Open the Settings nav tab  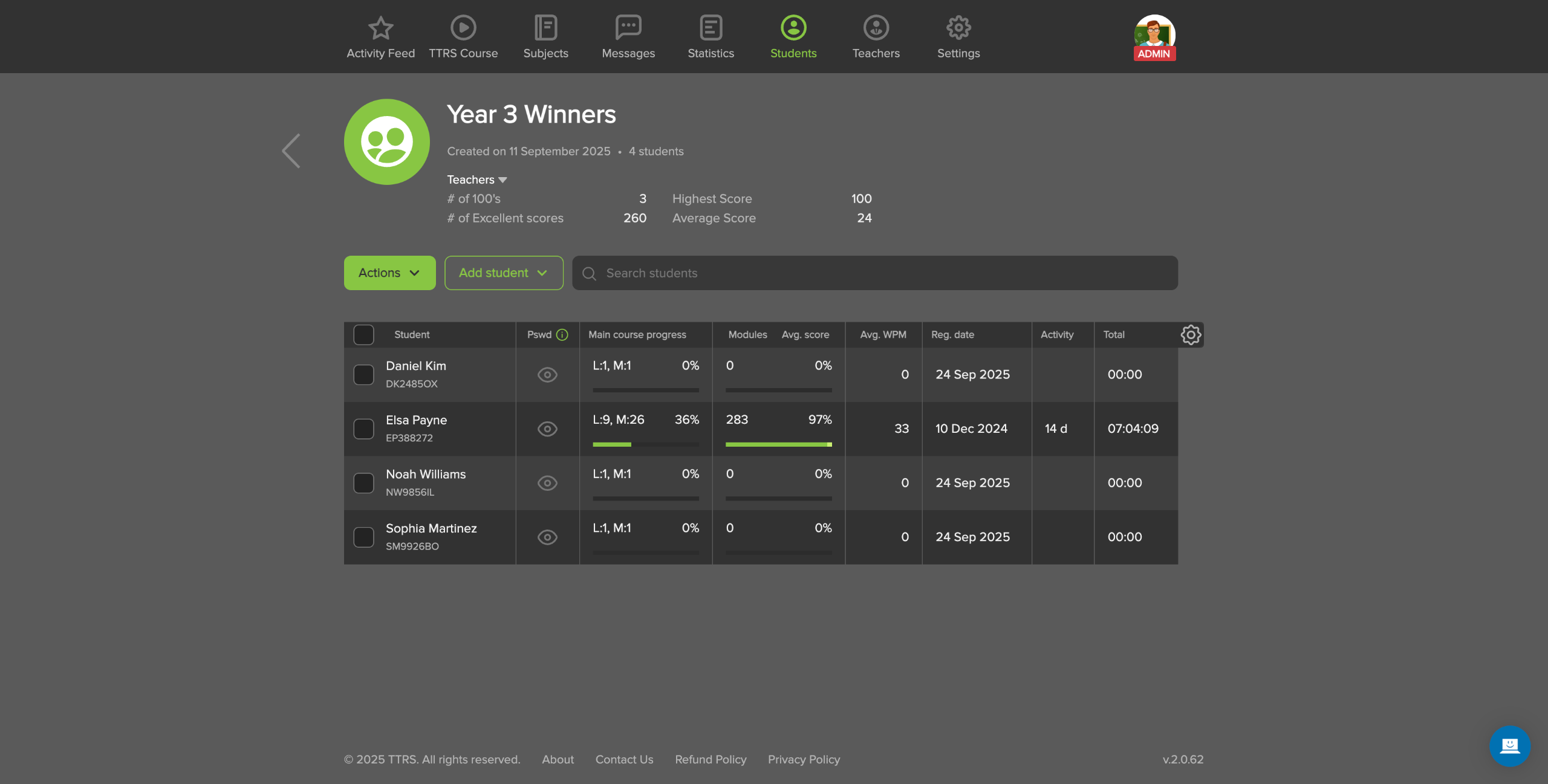coord(958,37)
